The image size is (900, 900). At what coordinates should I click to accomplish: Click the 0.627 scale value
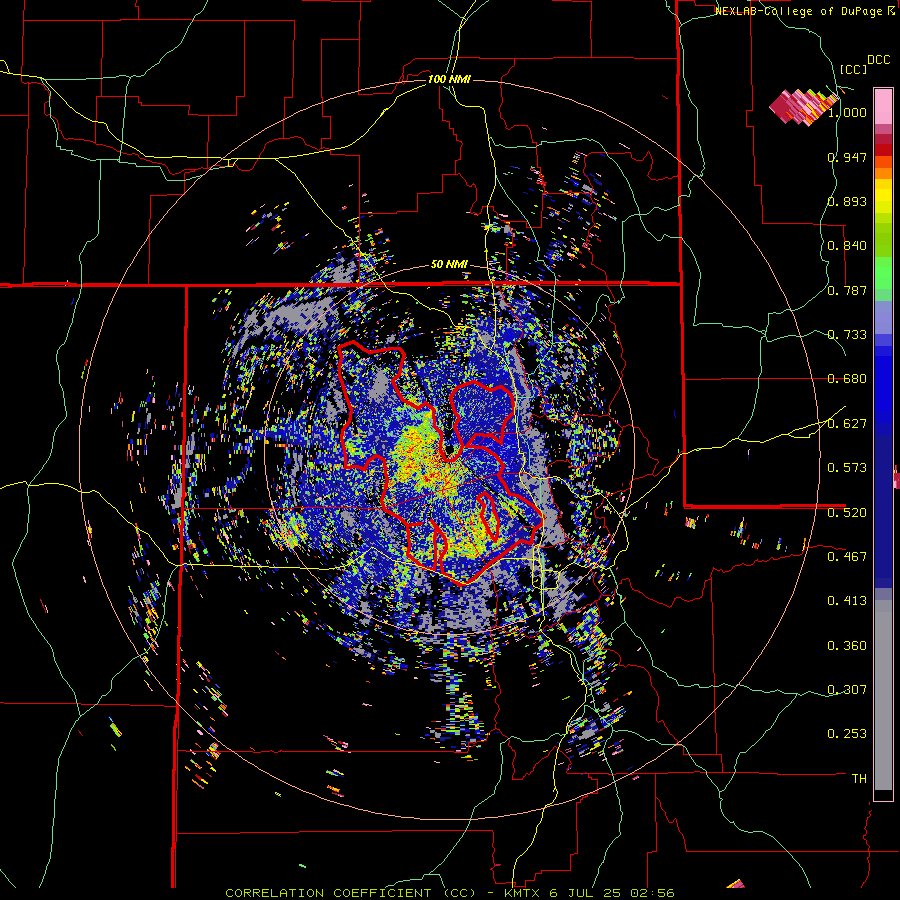pyautogui.click(x=847, y=424)
